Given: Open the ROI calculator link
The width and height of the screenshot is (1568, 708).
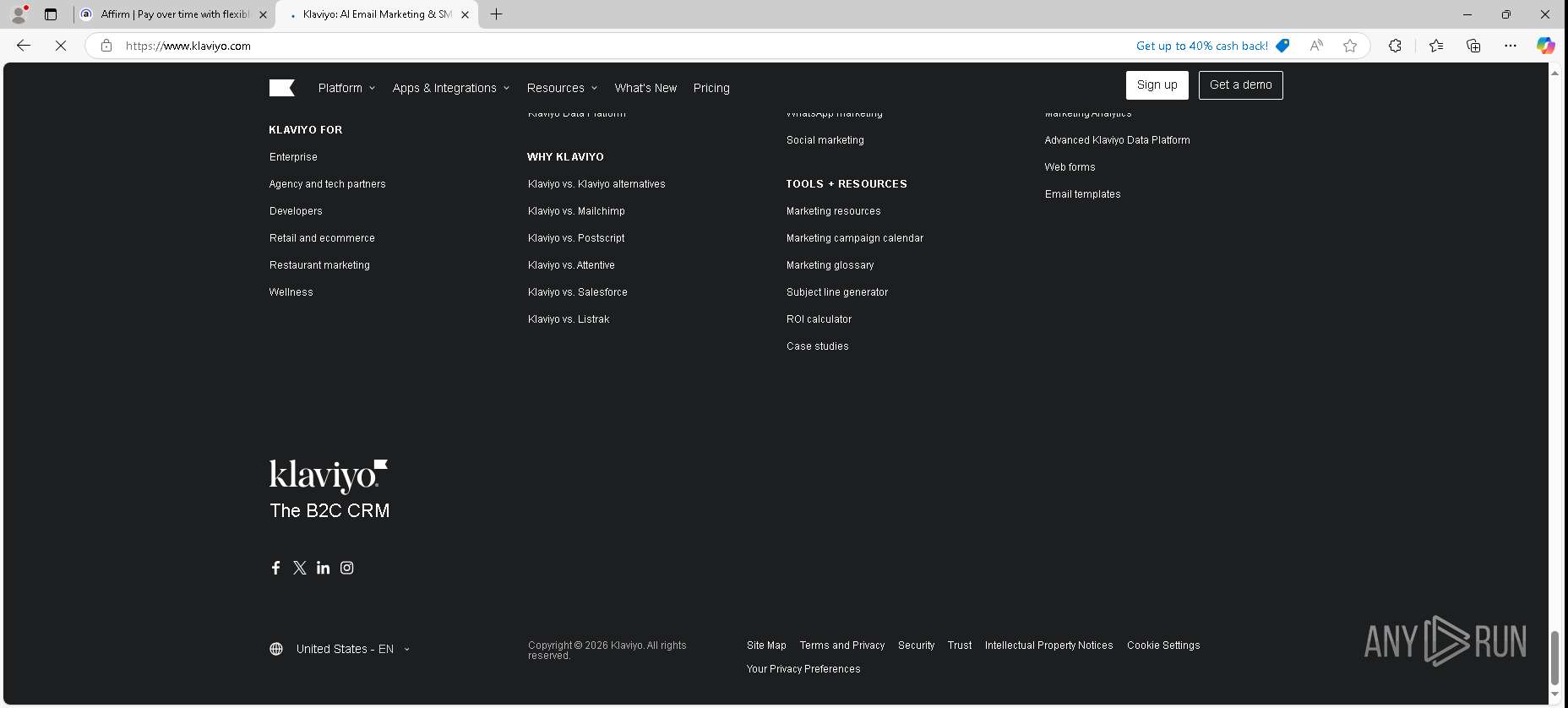Looking at the screenshot, I should (x=819, y=319).
